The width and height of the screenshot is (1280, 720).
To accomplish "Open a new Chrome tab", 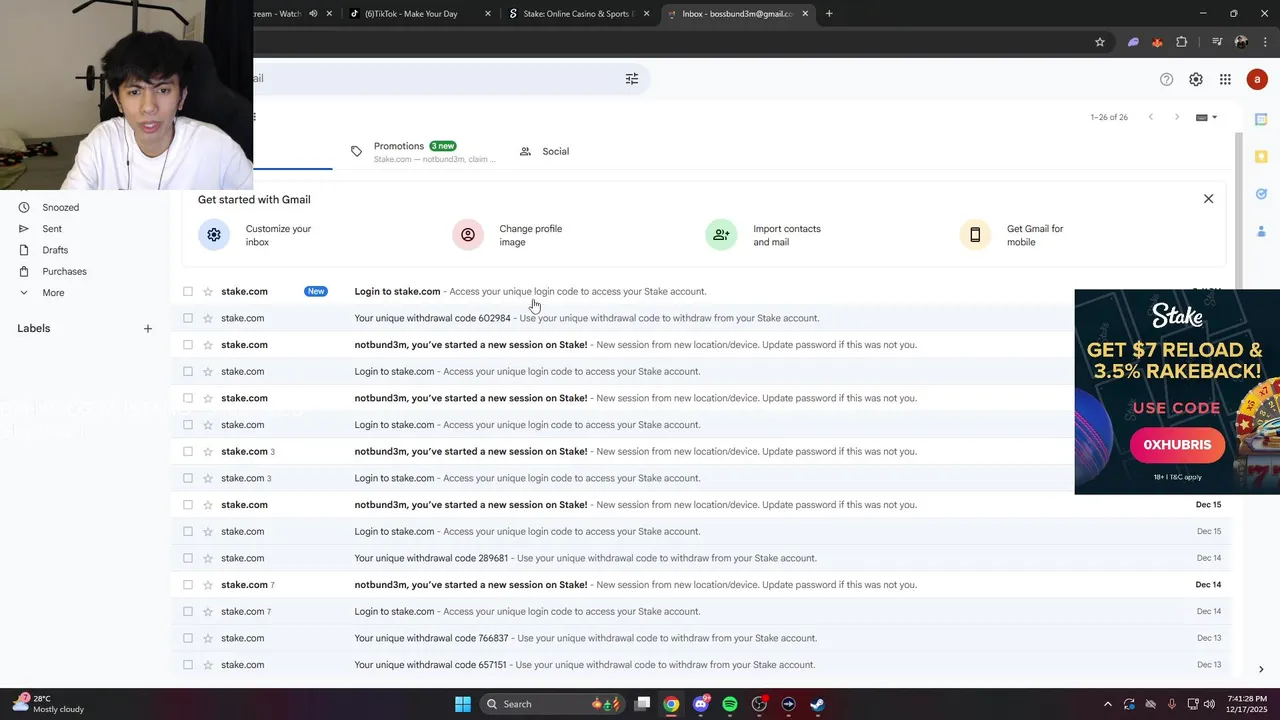I will tap(829, 14).
